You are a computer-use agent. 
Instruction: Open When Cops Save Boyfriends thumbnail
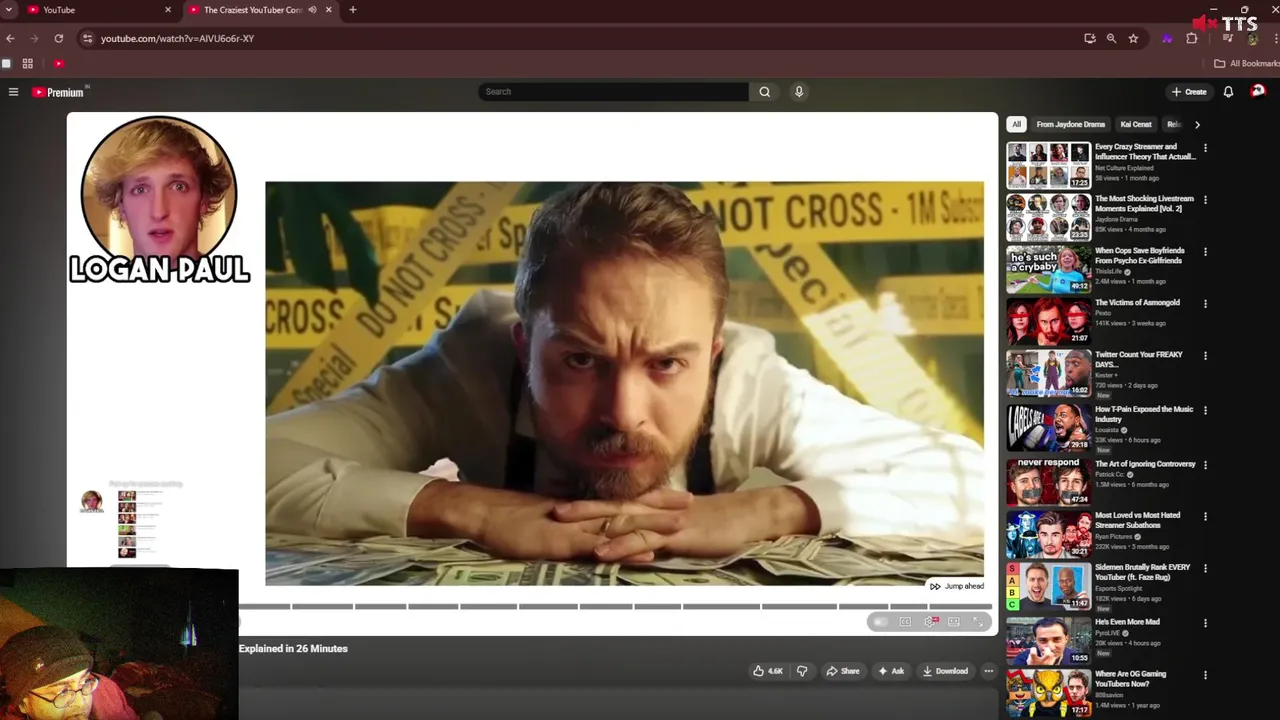tap(1048, 269)
